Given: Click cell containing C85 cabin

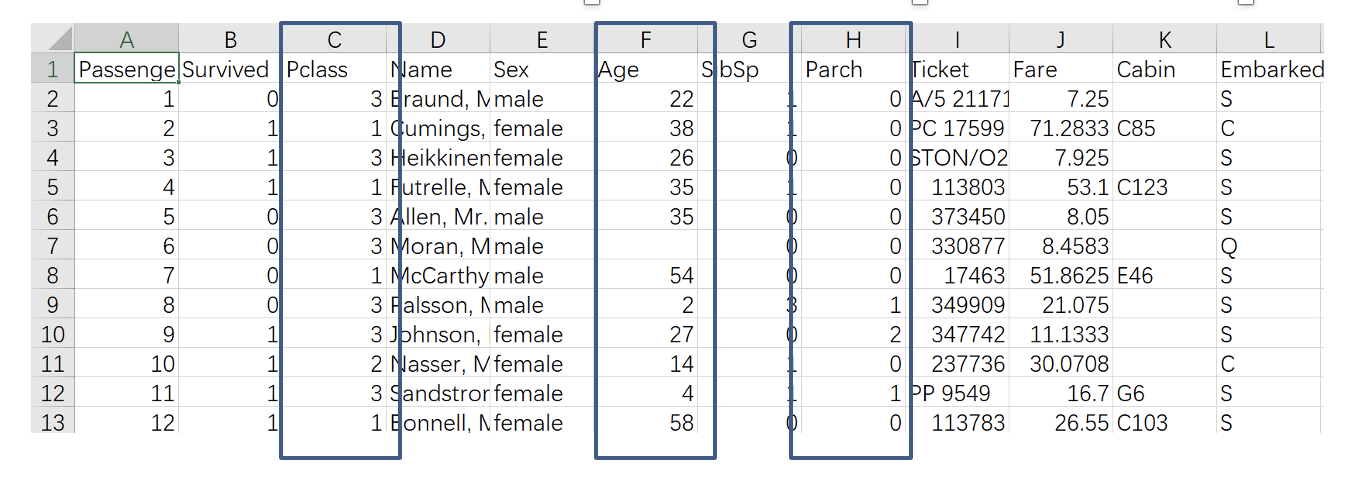Looking at the screenshot, I should 1165,128.
